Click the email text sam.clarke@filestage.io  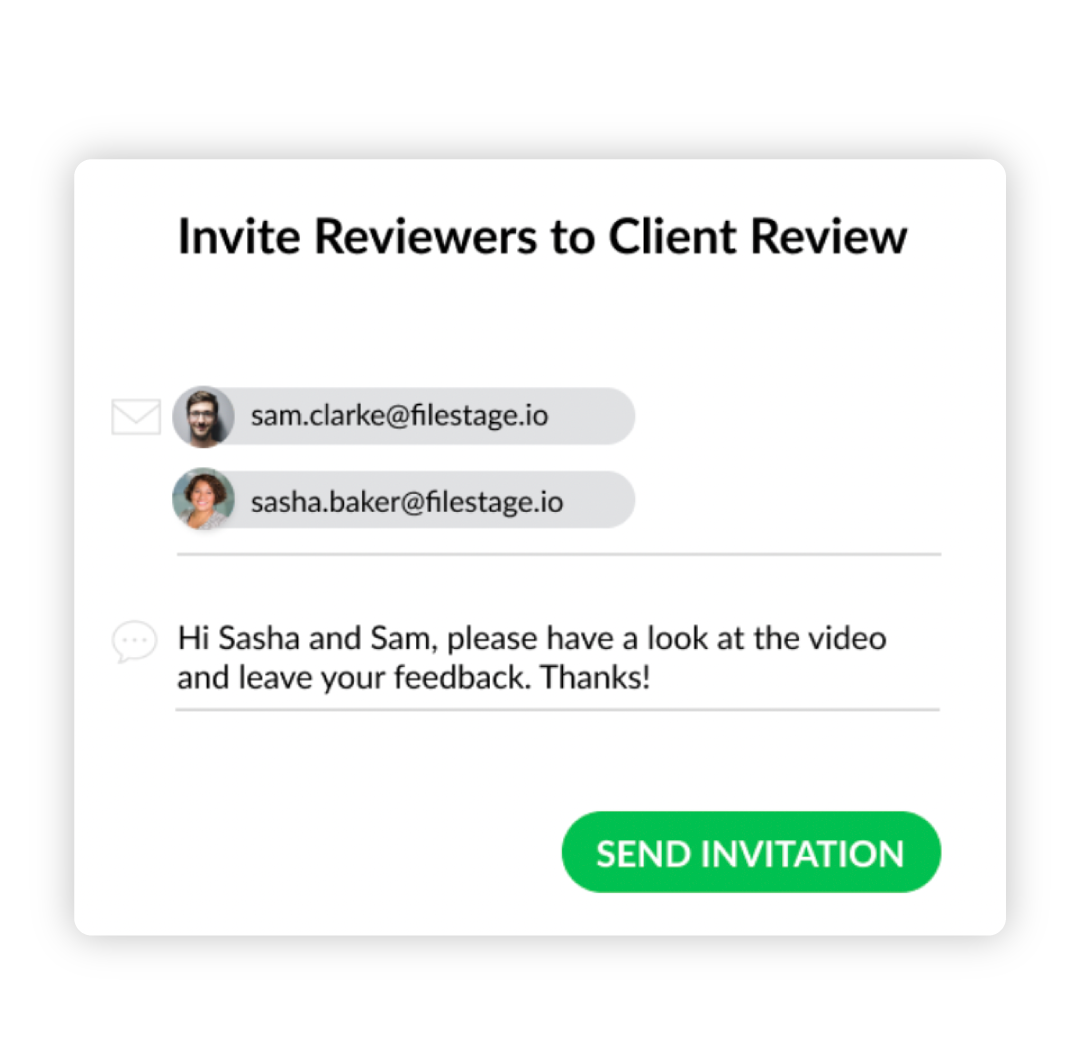[x=400, y=416]
